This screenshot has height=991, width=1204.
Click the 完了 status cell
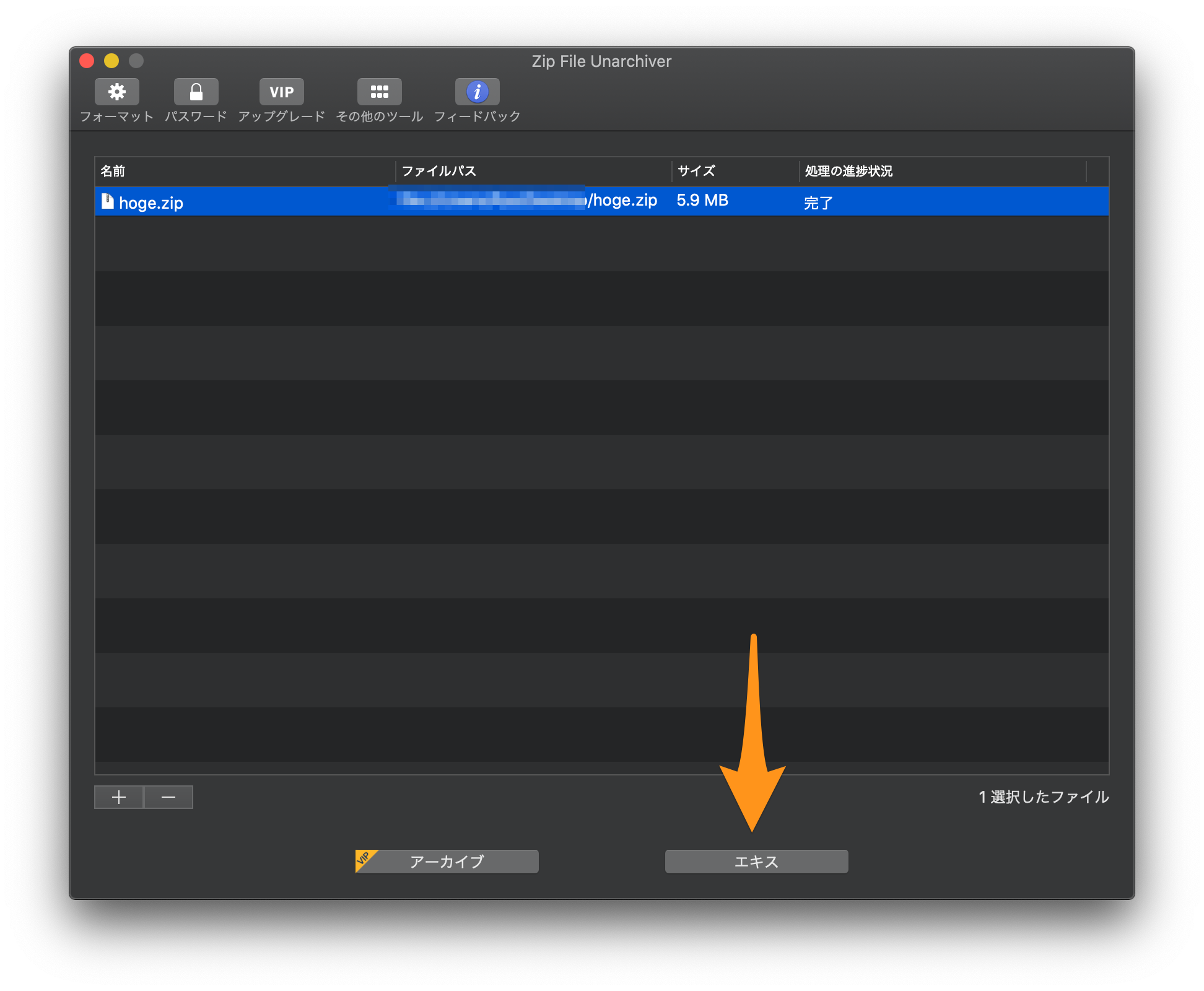click(818, 203)
